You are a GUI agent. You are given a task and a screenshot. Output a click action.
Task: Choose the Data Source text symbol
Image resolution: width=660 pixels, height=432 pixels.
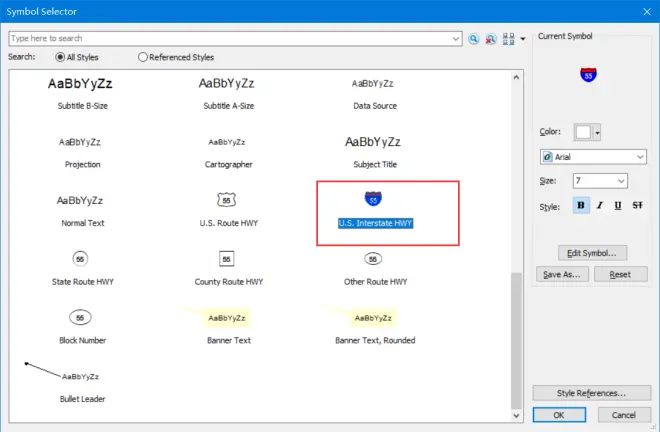point(373,83)
